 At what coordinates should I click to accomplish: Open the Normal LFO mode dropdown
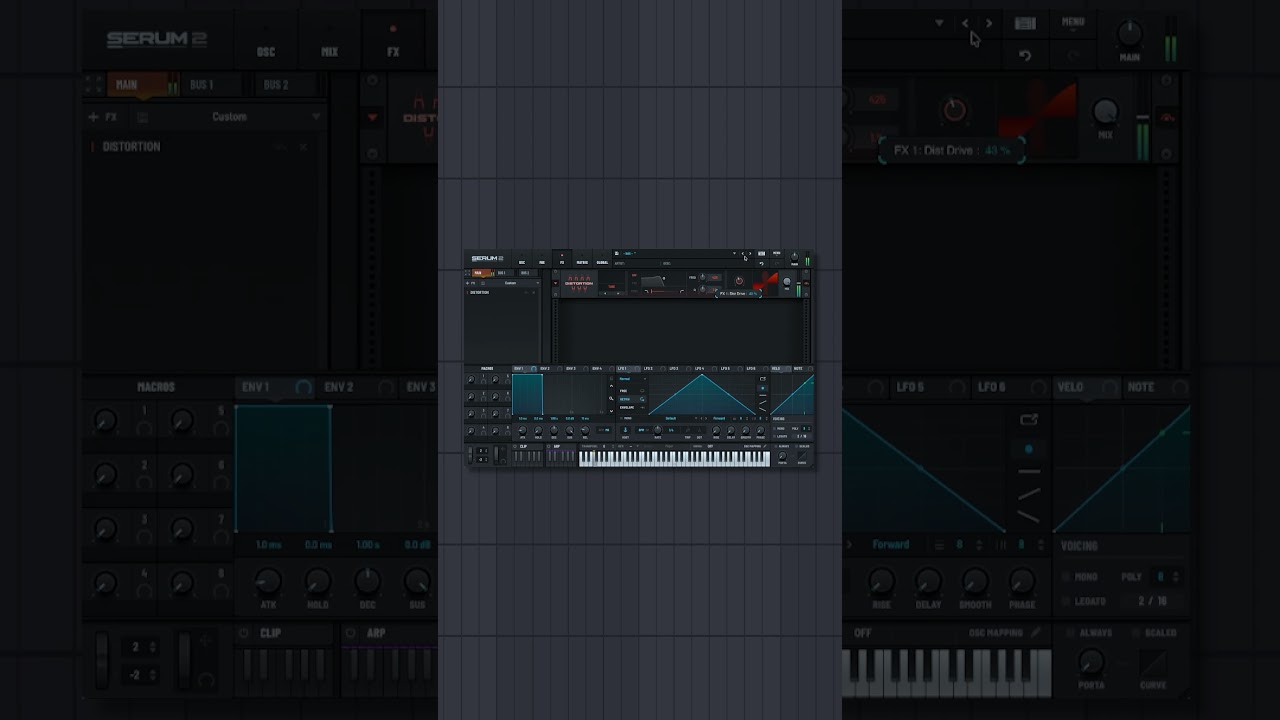coord(632,379)
